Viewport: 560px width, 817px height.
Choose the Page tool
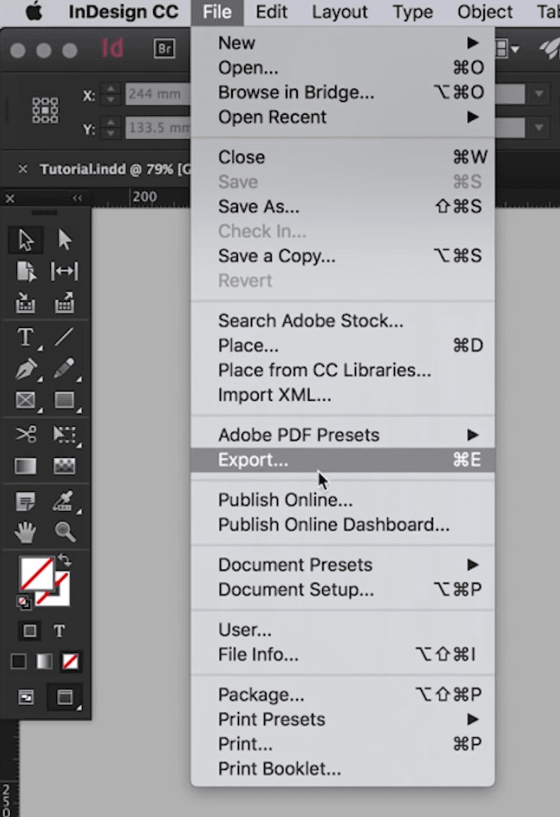click(x=26, y=271)
